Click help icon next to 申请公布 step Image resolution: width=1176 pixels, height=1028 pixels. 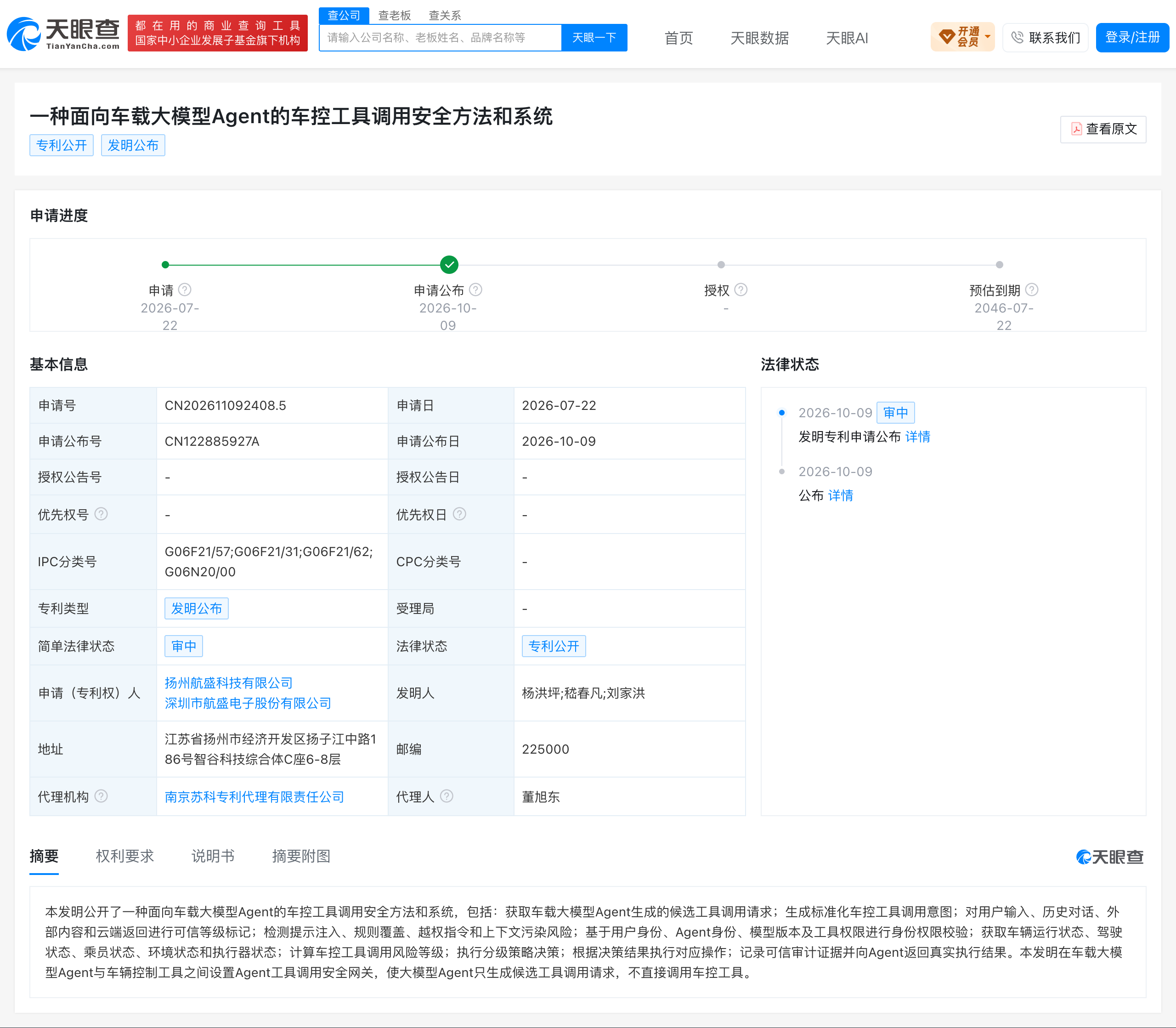(x=475, y=290)
